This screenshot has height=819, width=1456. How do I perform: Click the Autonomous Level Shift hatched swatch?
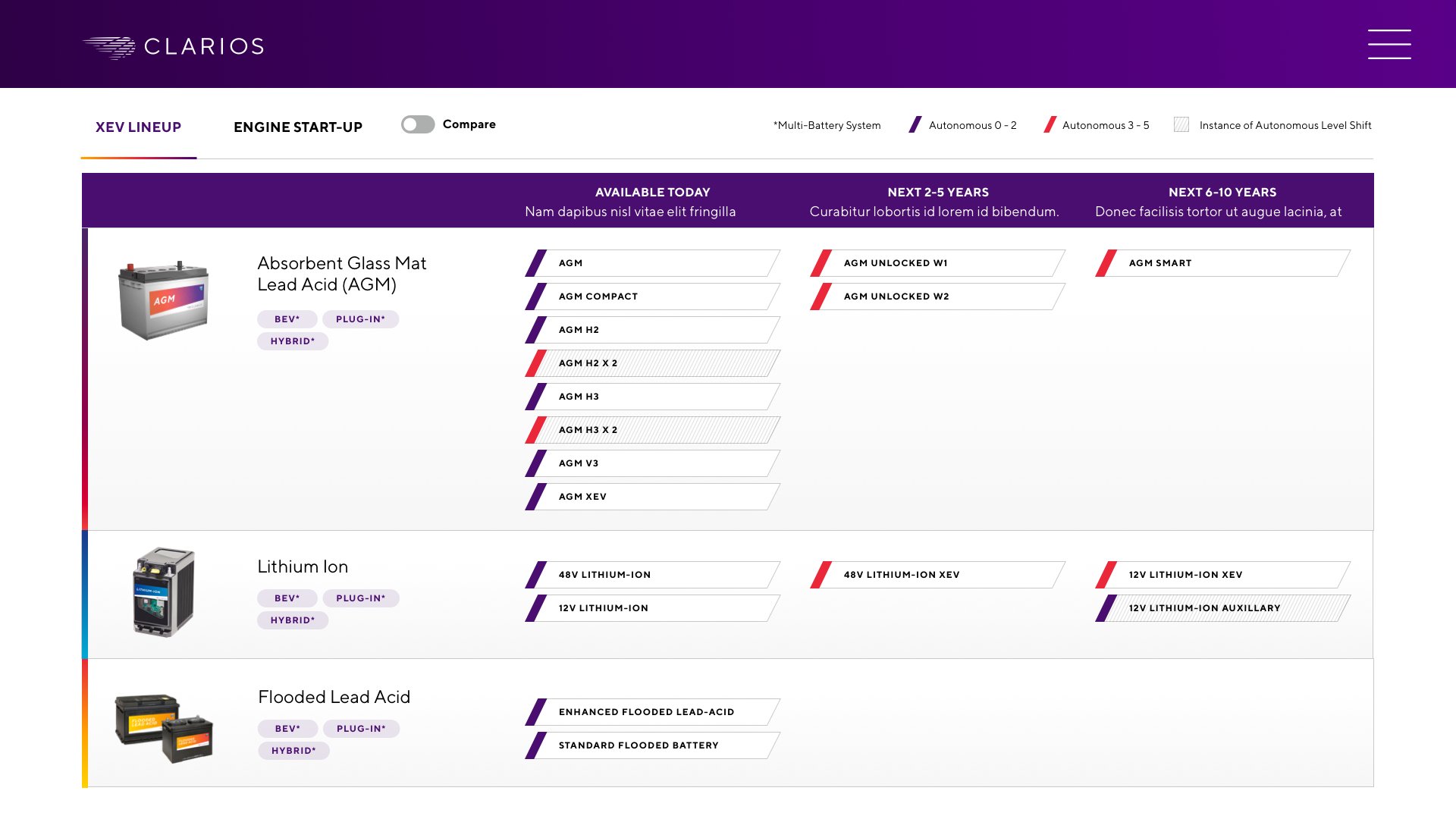tap(1181, 125)
